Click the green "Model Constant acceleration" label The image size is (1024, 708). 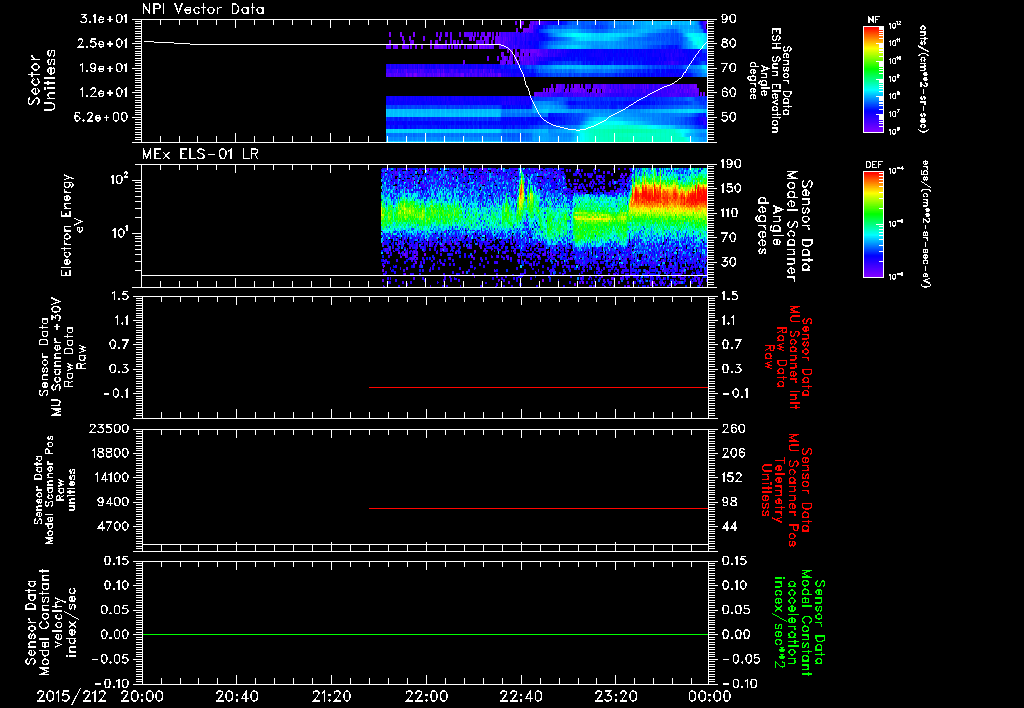pyautogui.click(x=799, y=623)
